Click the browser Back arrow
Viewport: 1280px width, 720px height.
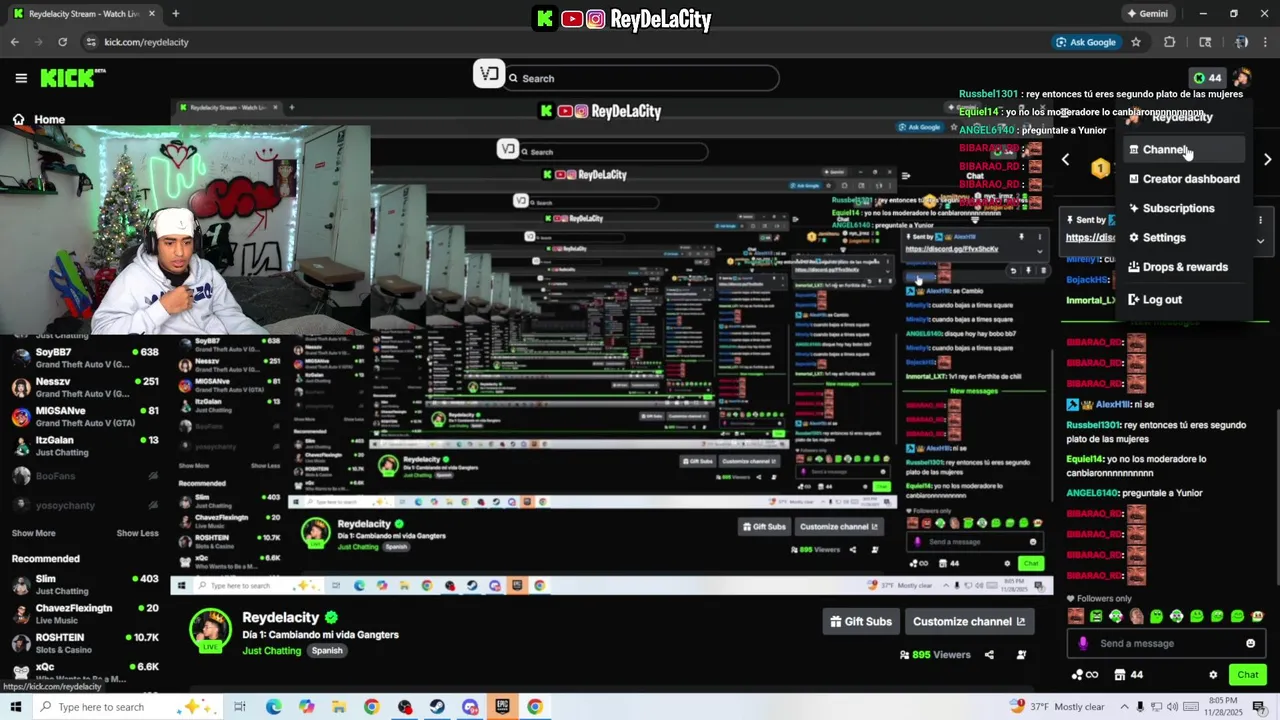[x=14, y=42]
